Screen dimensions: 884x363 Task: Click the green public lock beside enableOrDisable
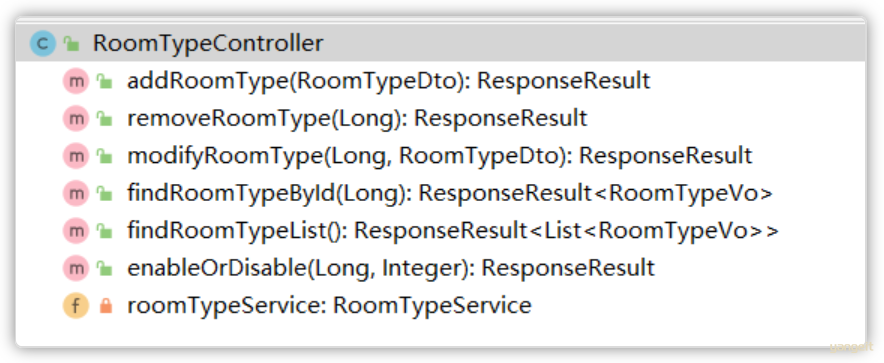click(x=104, y=268)
